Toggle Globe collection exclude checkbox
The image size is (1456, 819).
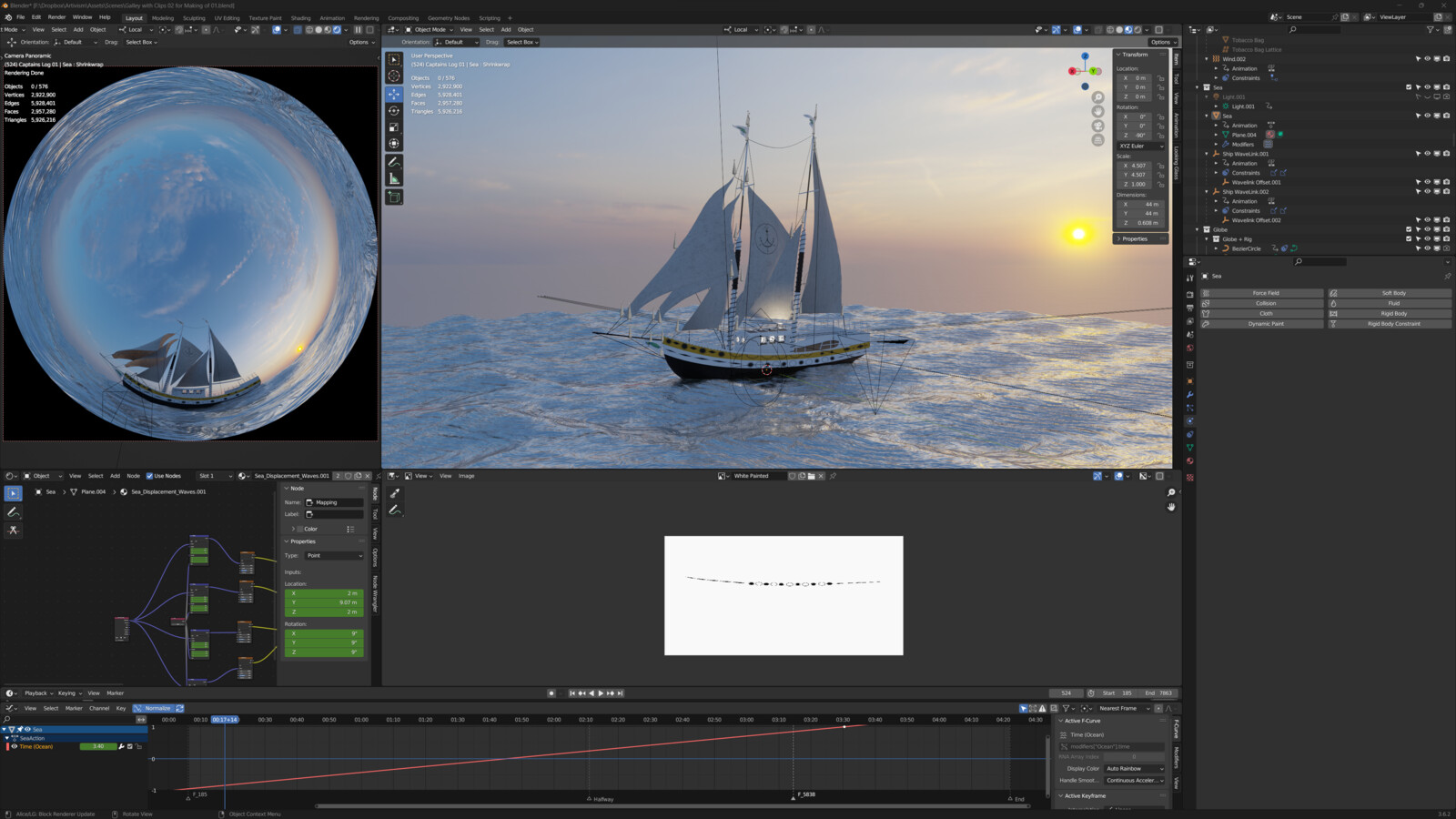click(1409, 229)
